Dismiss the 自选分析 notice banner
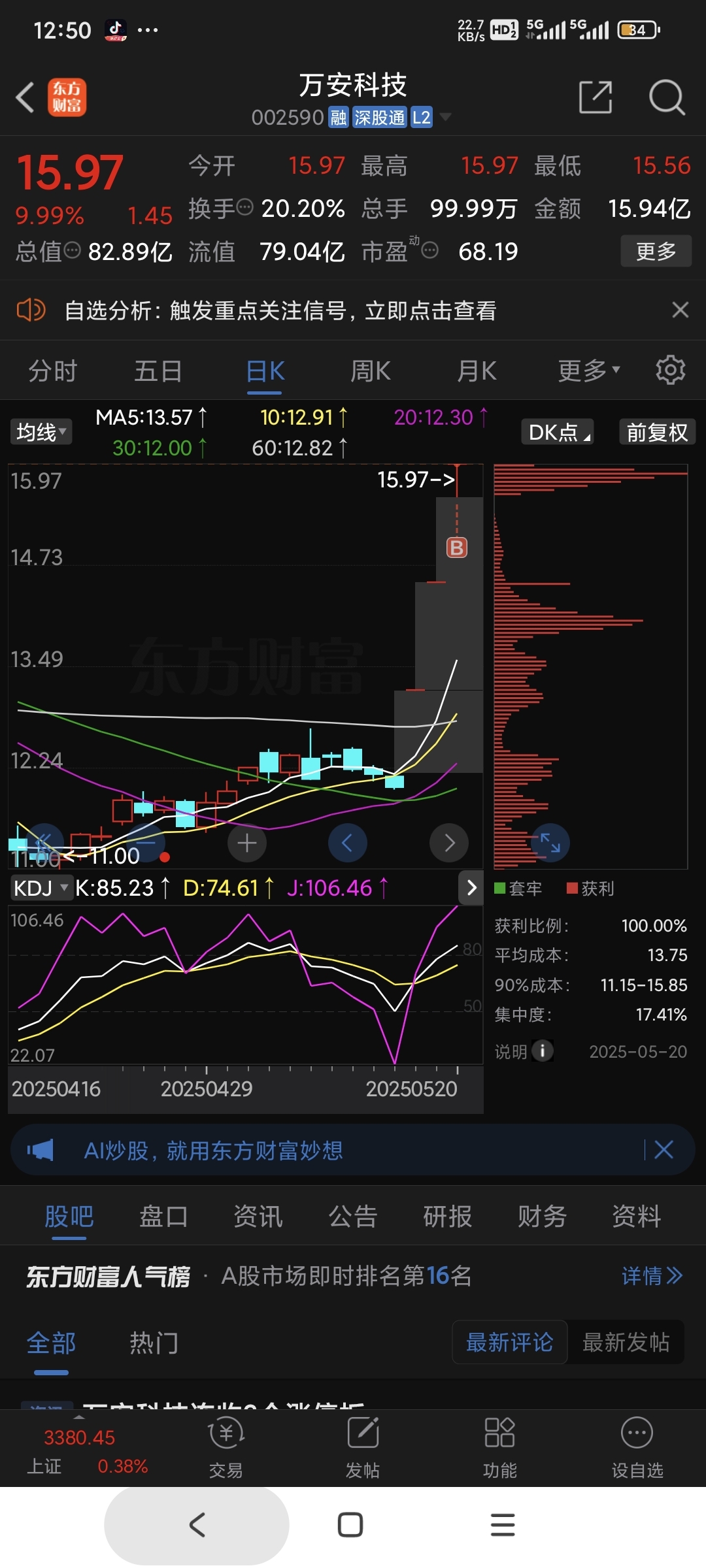 tap(680, 310)
